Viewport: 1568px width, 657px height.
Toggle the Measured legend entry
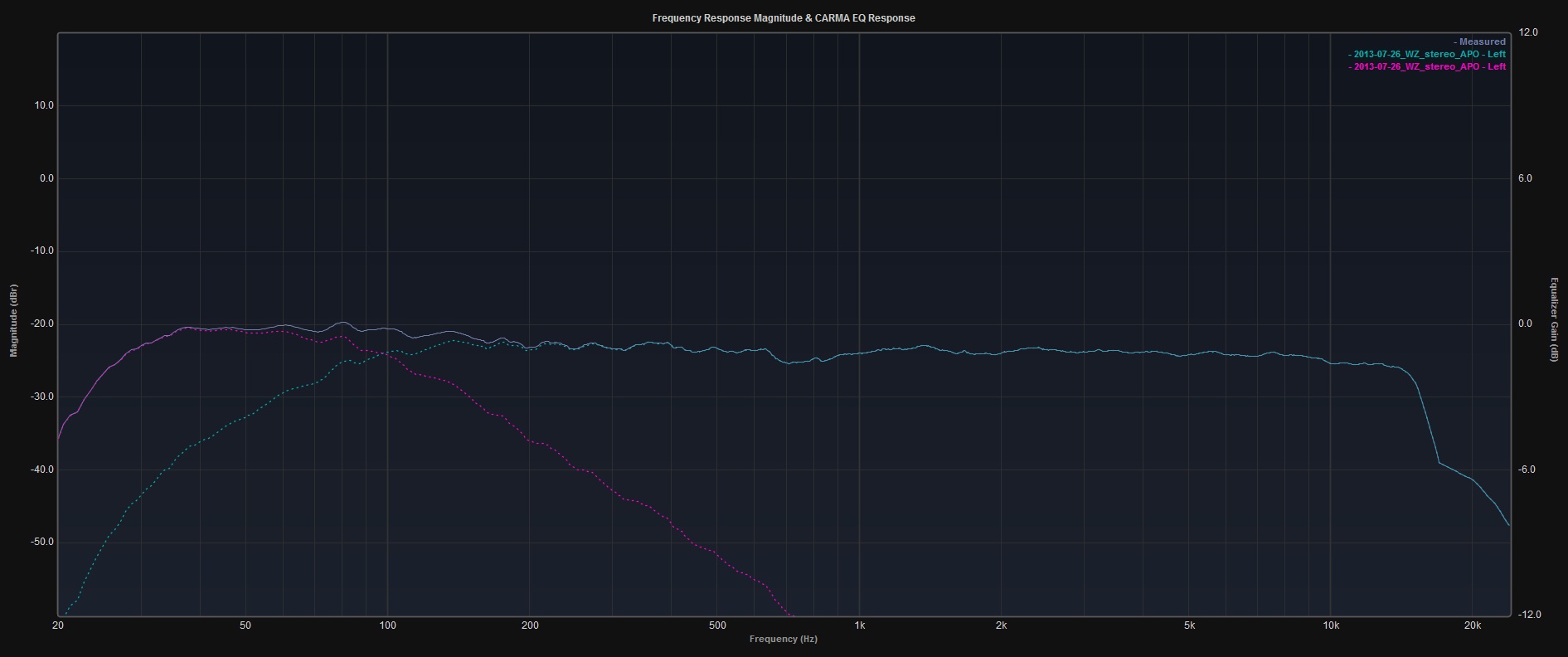(x=1481, y=41)
